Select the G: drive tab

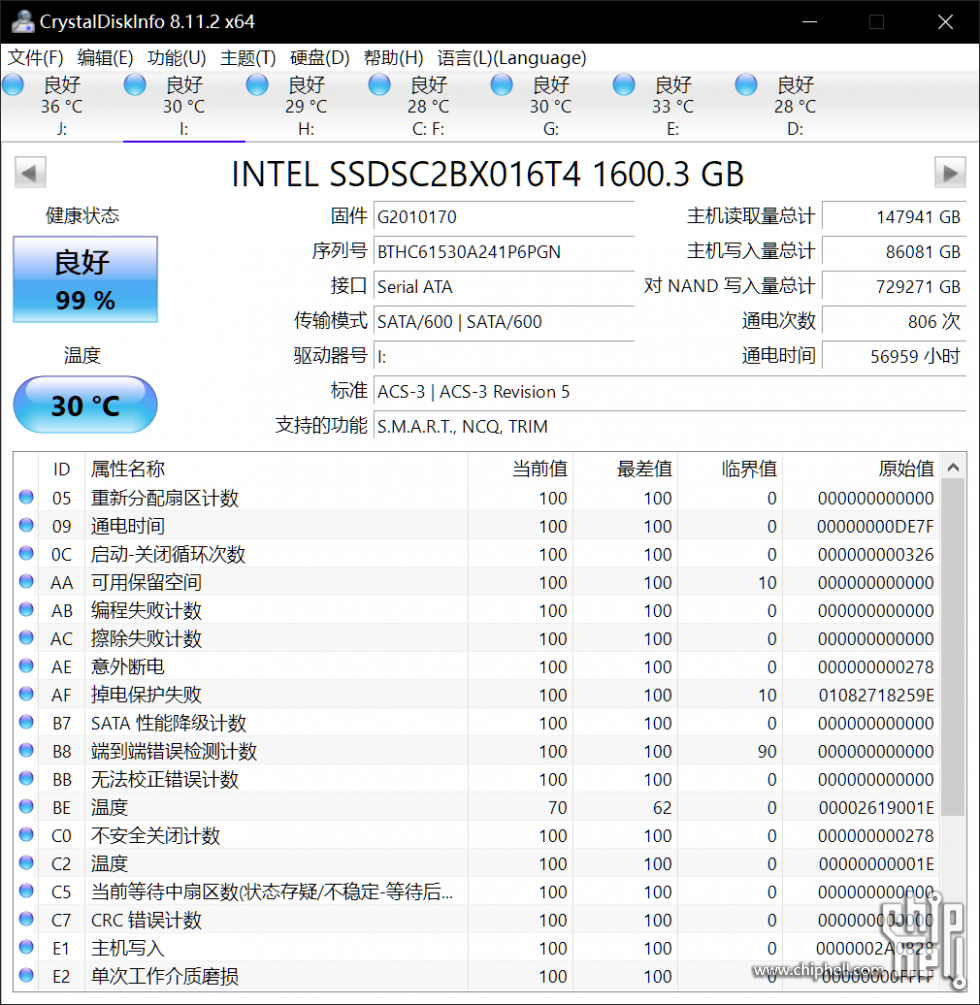tap(551, 106)
